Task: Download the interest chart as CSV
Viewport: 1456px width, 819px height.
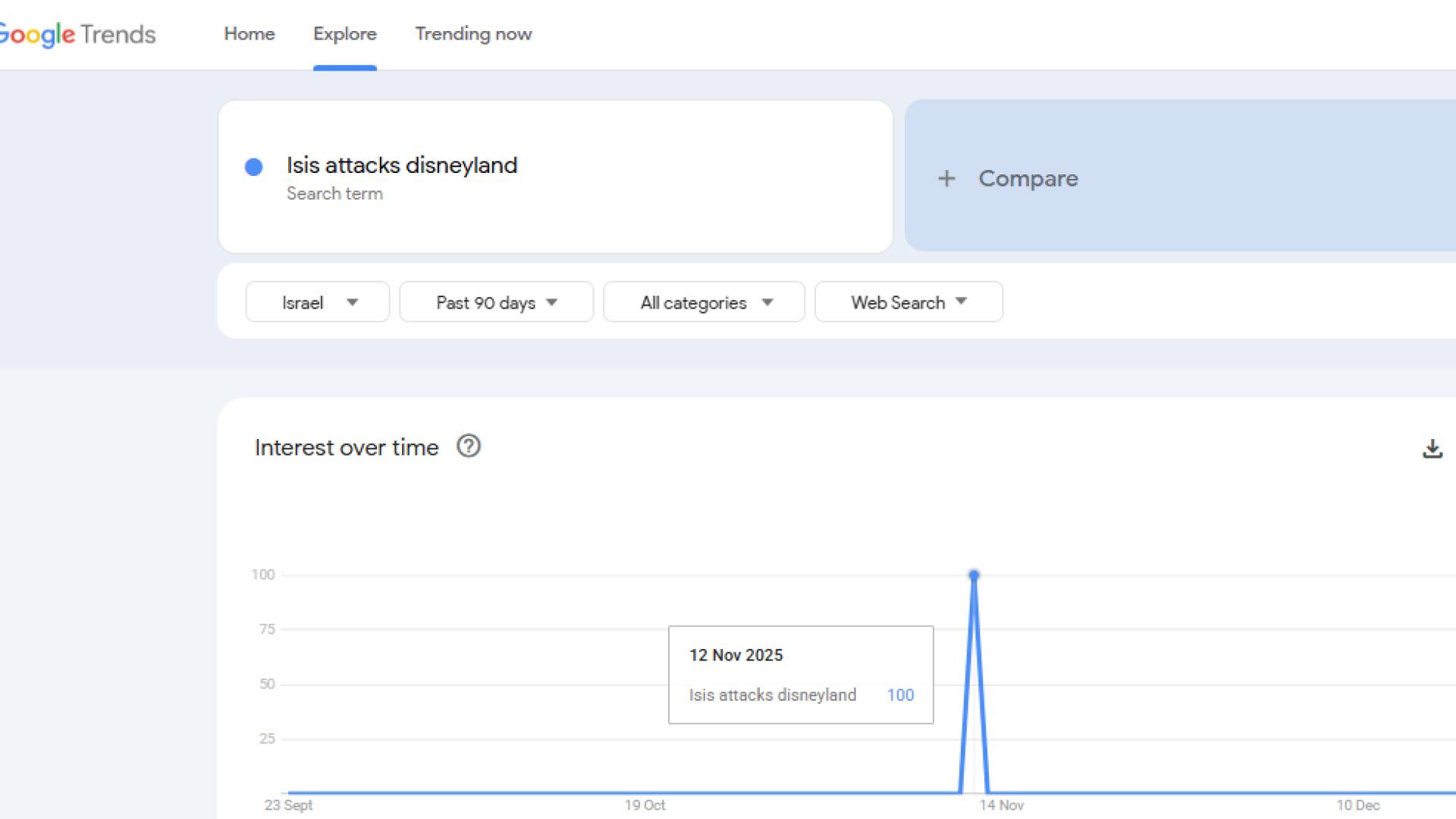Action: 1432,449
